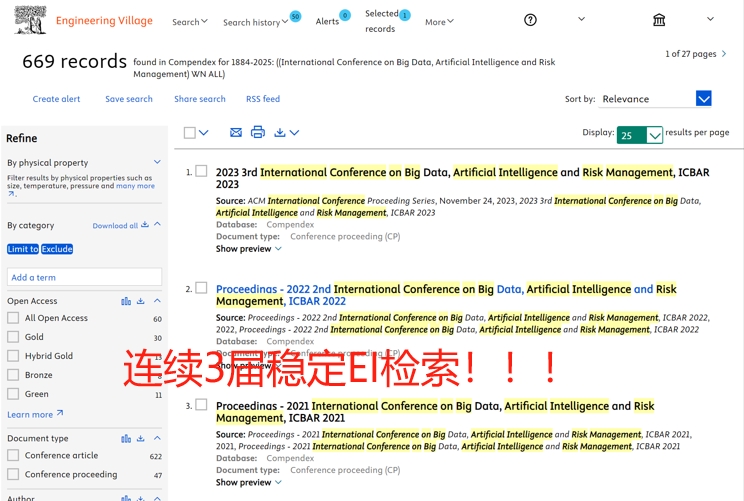The width and height of the screenshot is (744, 501).
Task: Check the Bronze open access filter
Action: (13, 375)
